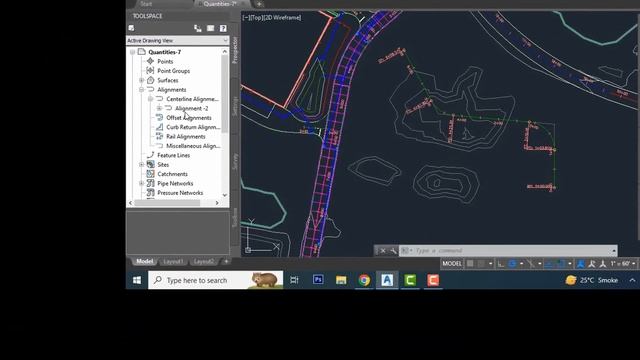Collapse the Alignments node
Image resolution: width=640 pixels, height=360 pixels.
142,90
